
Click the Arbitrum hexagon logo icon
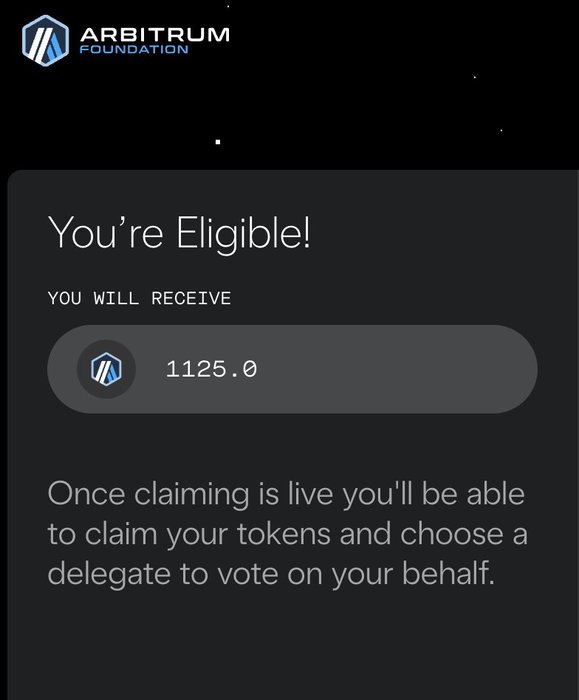pos(46,41)
